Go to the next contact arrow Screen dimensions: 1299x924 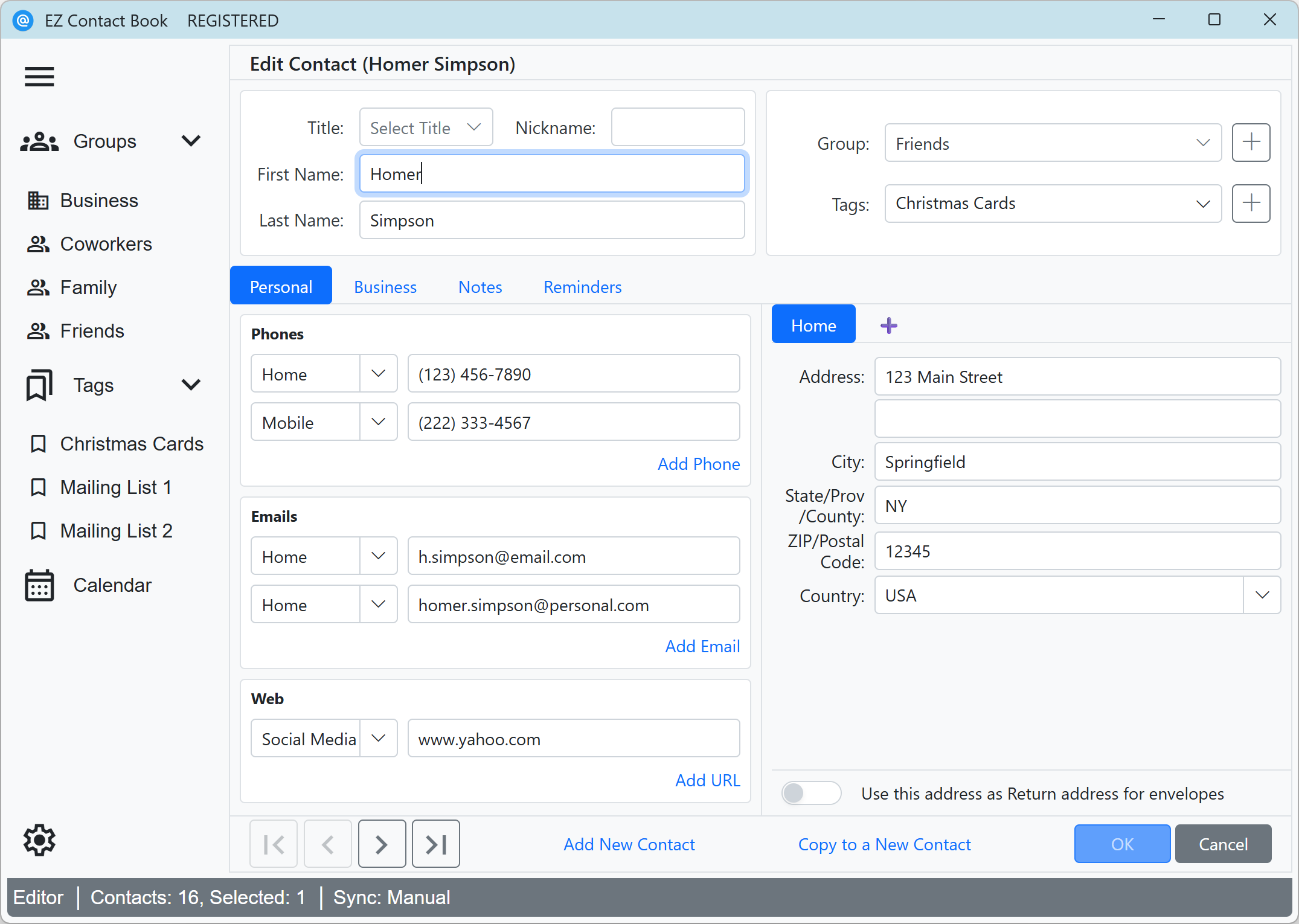pyautogui.click(x=382, y=844)
